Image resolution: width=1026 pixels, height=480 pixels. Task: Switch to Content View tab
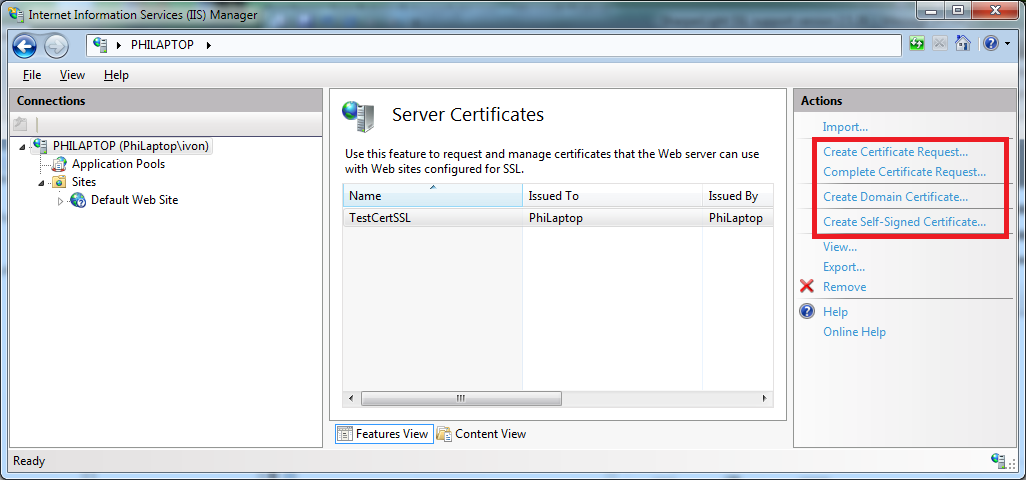pos(482,434)
